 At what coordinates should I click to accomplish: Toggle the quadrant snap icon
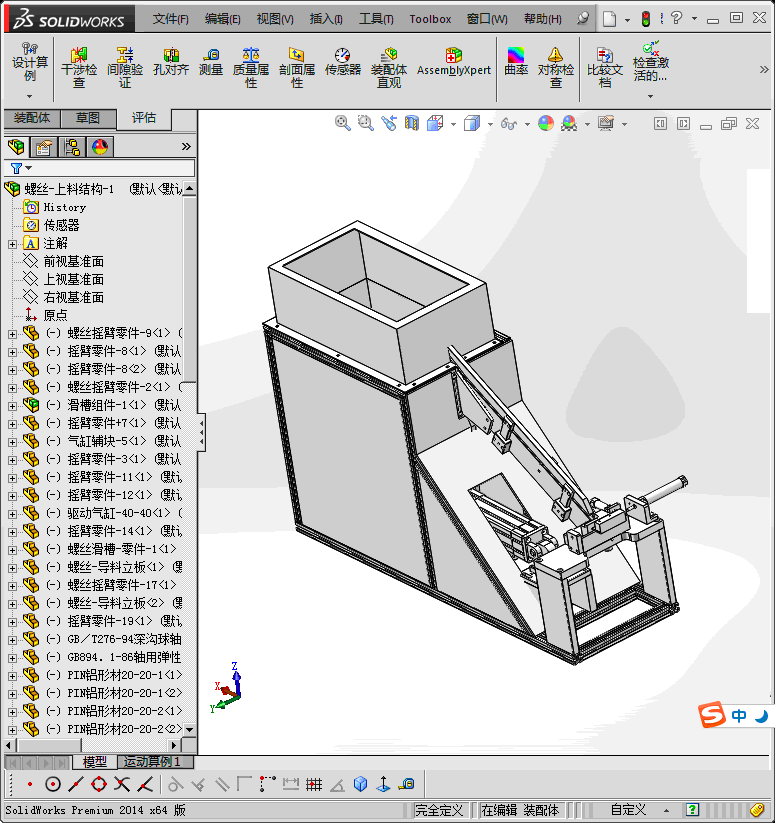(99, 785)
